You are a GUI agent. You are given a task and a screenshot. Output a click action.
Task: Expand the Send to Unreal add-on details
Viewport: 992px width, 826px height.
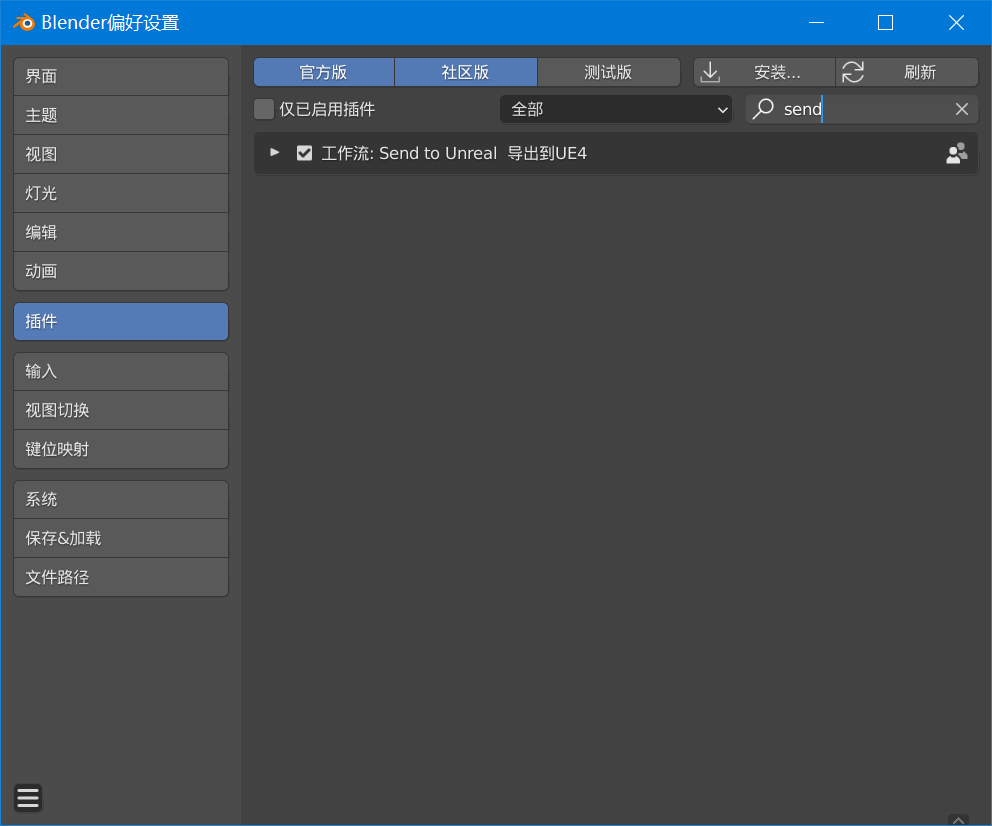[x=274, y=153]
